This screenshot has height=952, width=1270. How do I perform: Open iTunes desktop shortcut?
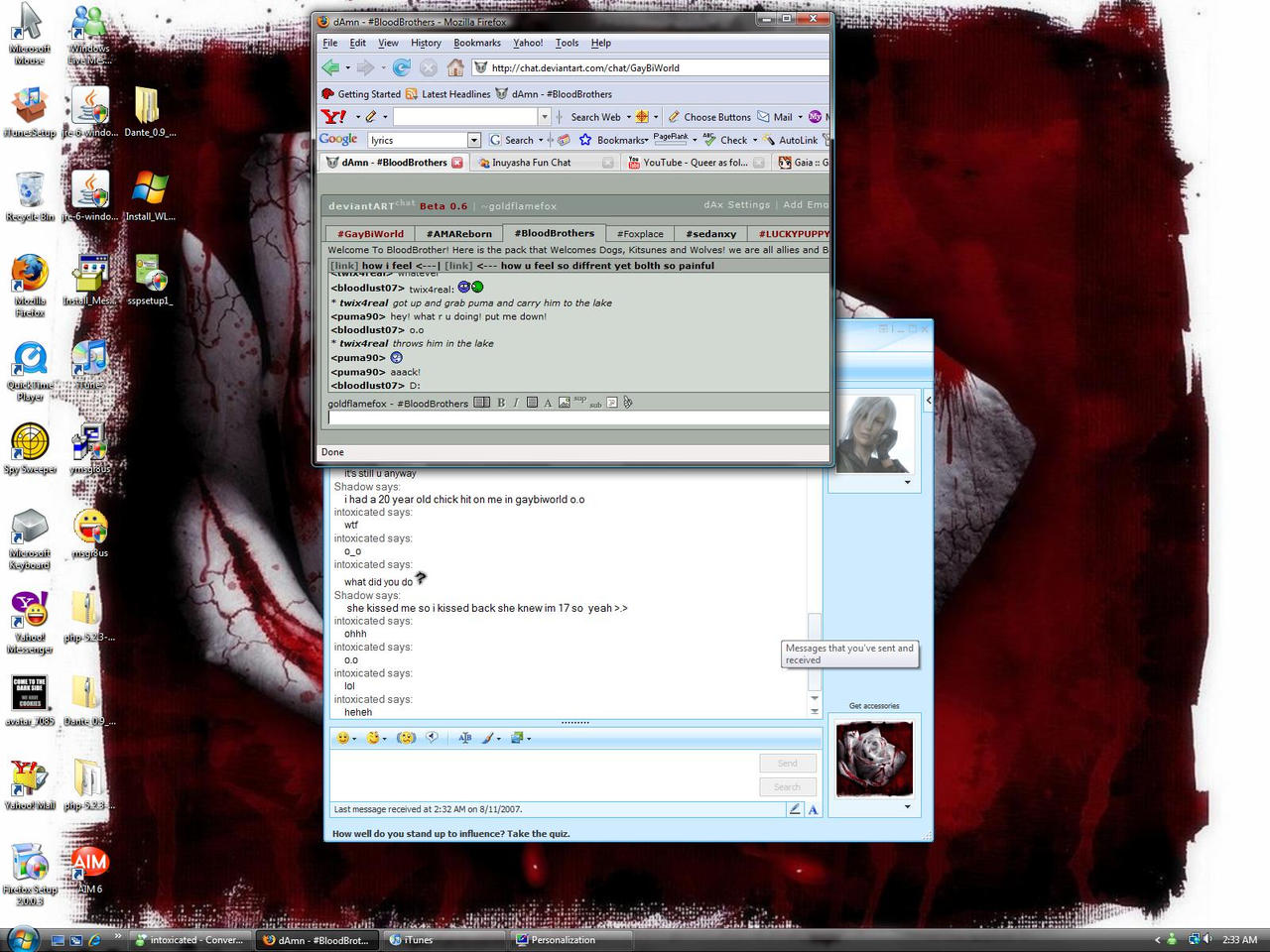[x=89, y=365]
